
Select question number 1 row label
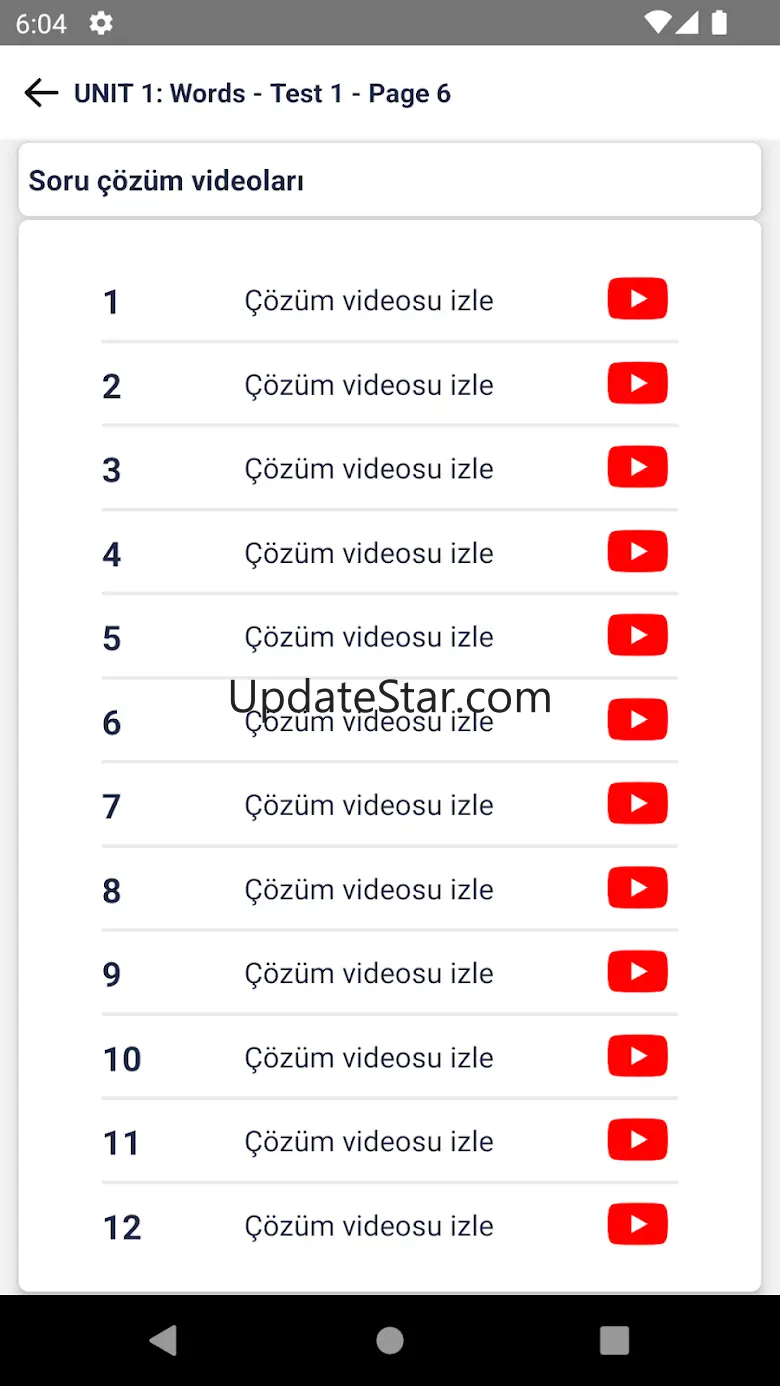tap(111, 302)
